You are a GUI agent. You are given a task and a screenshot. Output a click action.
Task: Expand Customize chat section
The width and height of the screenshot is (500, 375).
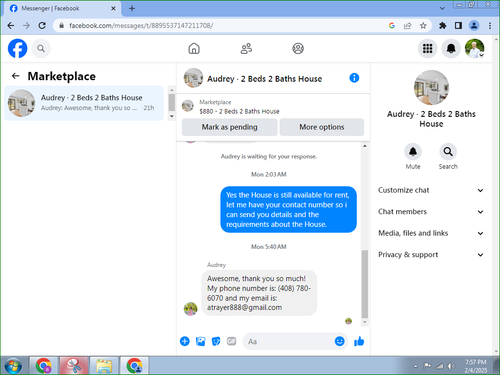(x=431, y=190)
